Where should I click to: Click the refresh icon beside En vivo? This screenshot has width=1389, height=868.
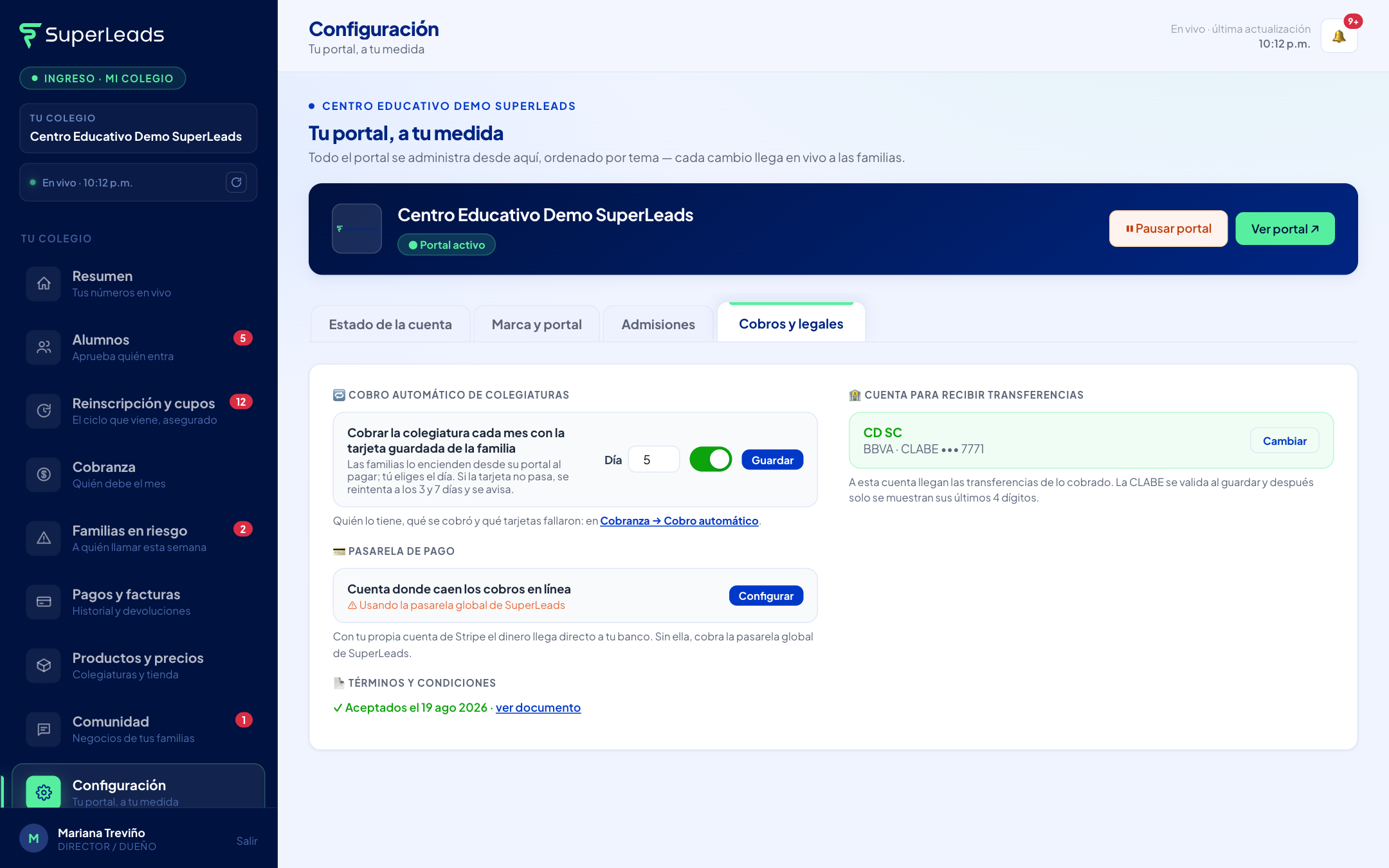(236, 183)
